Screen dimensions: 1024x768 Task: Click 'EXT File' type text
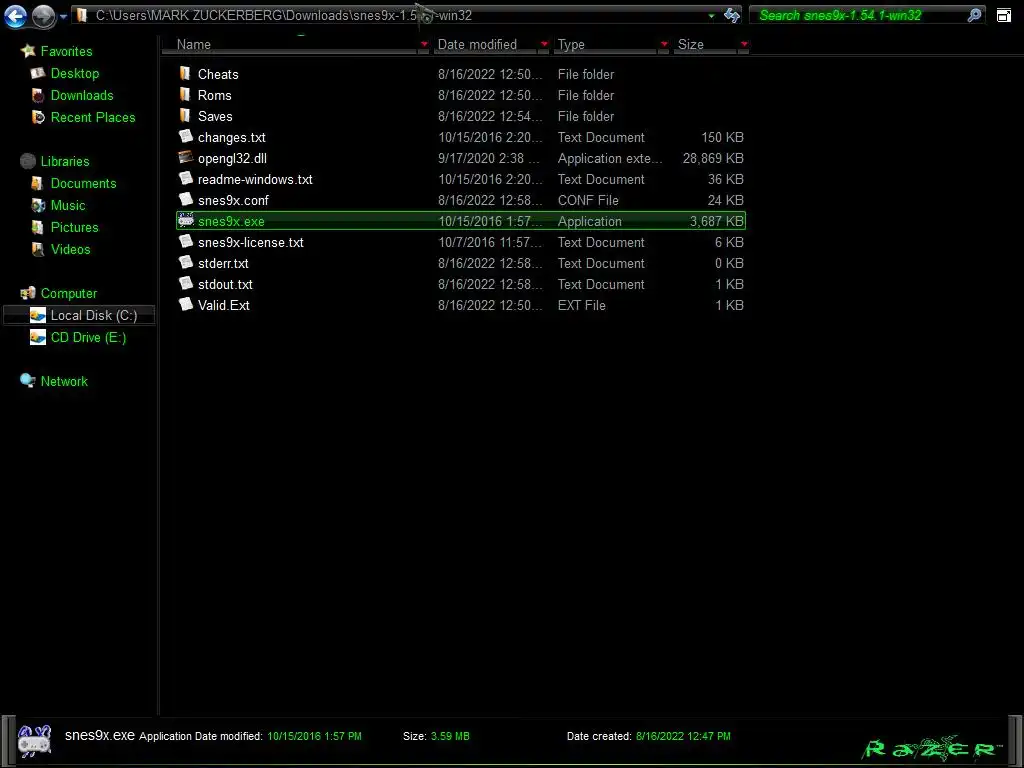tap(581, 306)
